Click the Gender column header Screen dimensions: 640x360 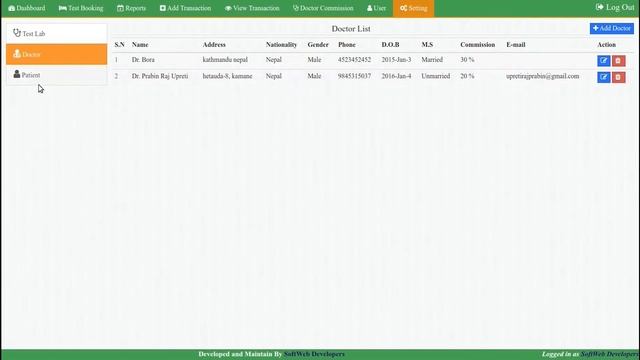[x=318, y=45]
